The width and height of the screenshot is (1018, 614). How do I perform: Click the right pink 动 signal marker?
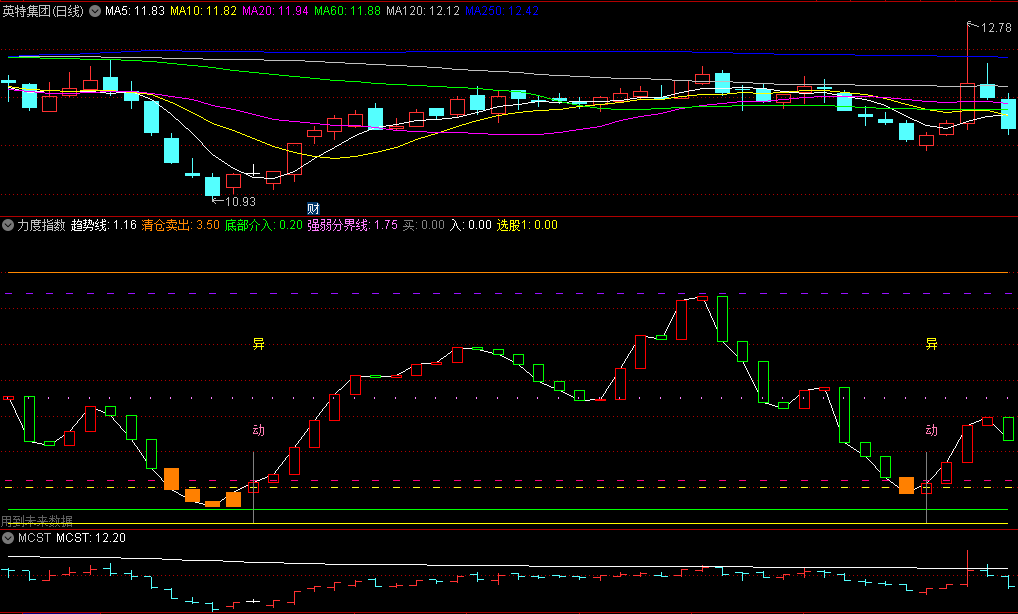(x=932, y=430)
